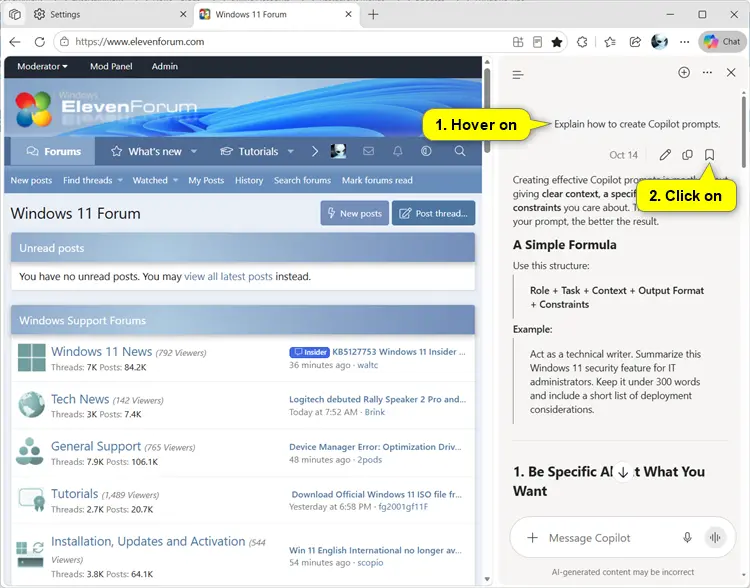Open the Extensions puzzle icon
750x588 pixels.
point(582,42)
